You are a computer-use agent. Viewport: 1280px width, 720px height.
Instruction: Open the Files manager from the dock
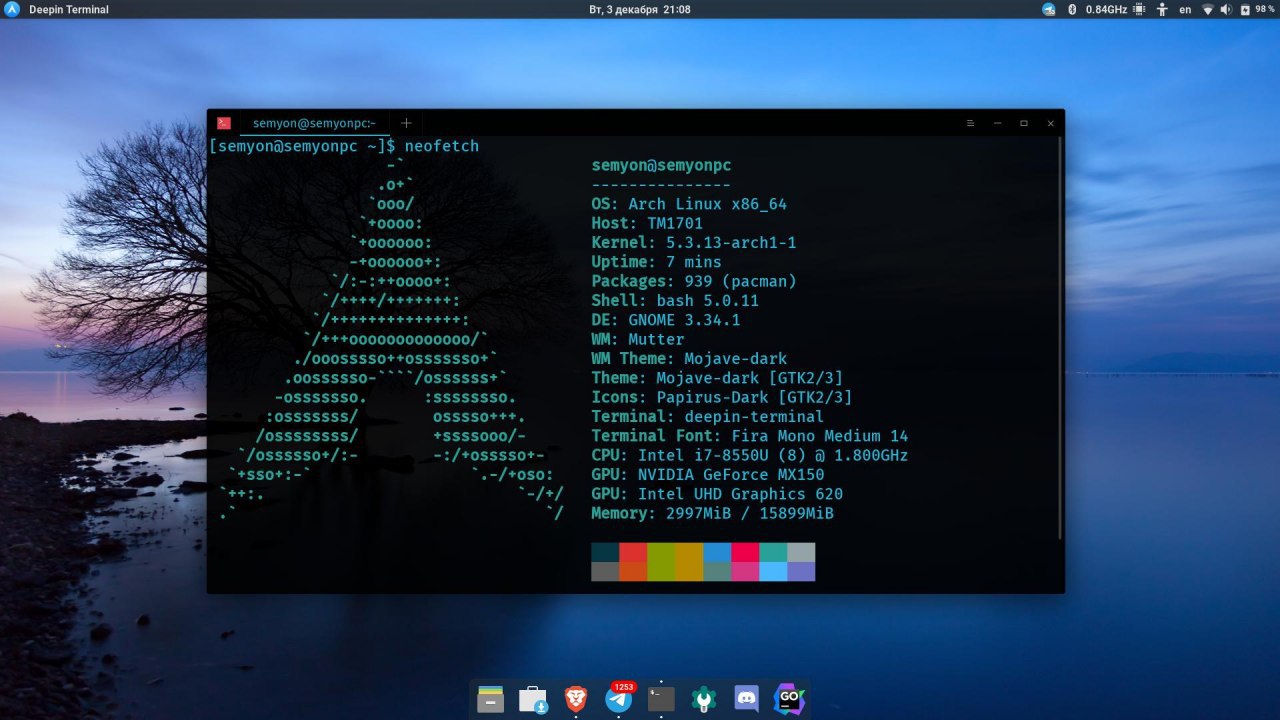[490, 699]
